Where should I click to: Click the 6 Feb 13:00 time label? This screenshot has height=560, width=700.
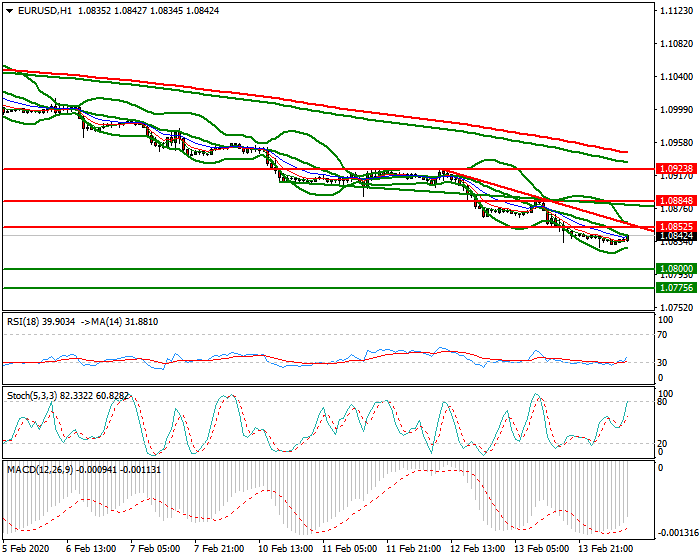point(91,548)
